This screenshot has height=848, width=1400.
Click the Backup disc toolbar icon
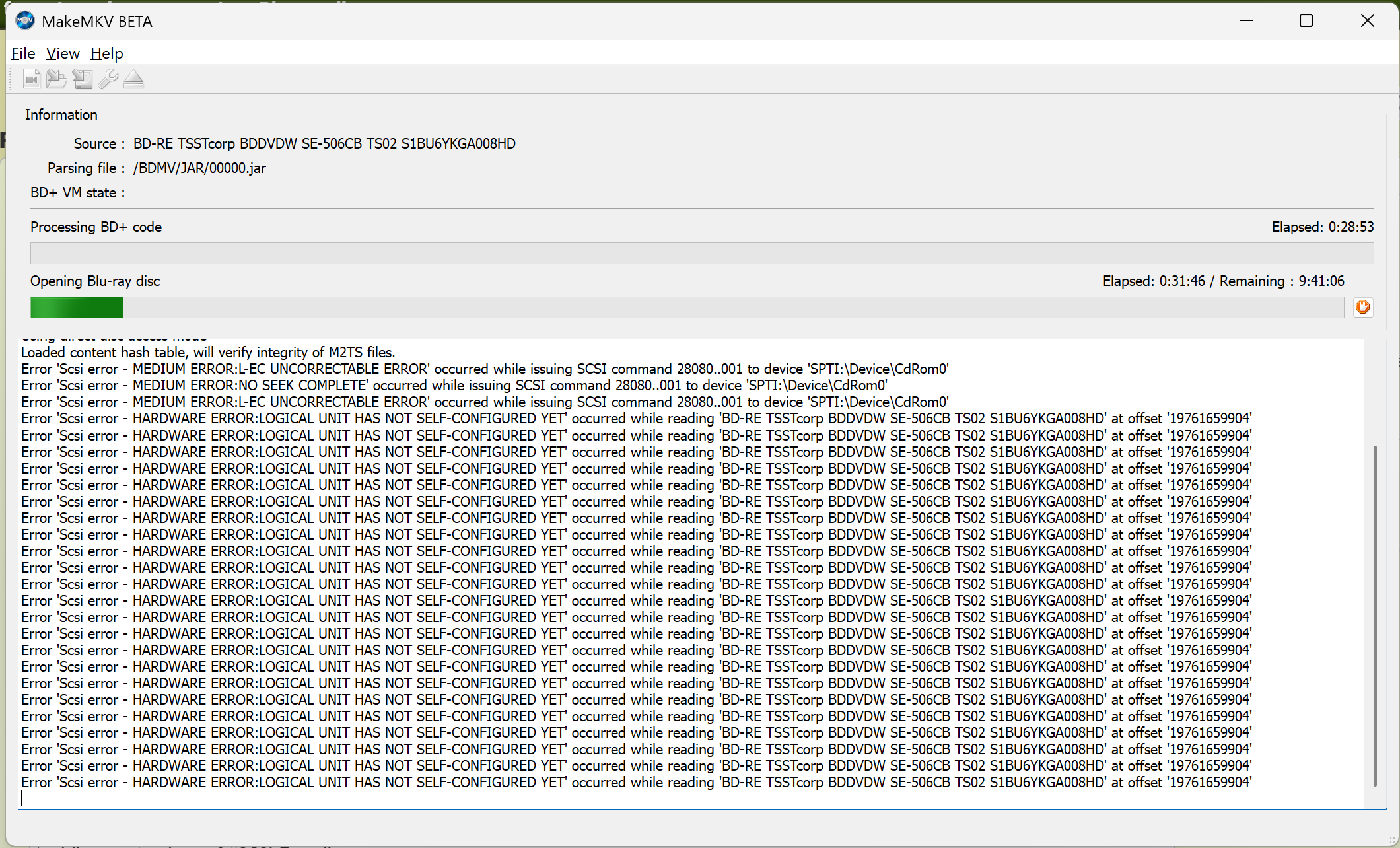[83, 79]
